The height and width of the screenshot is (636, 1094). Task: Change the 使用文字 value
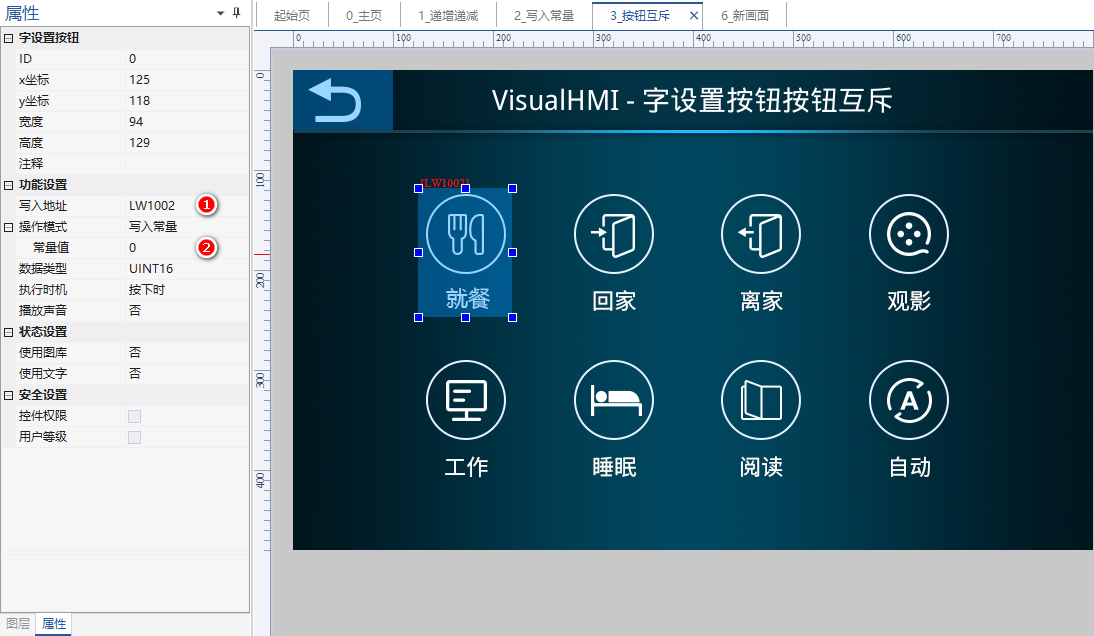coord(187,374)
